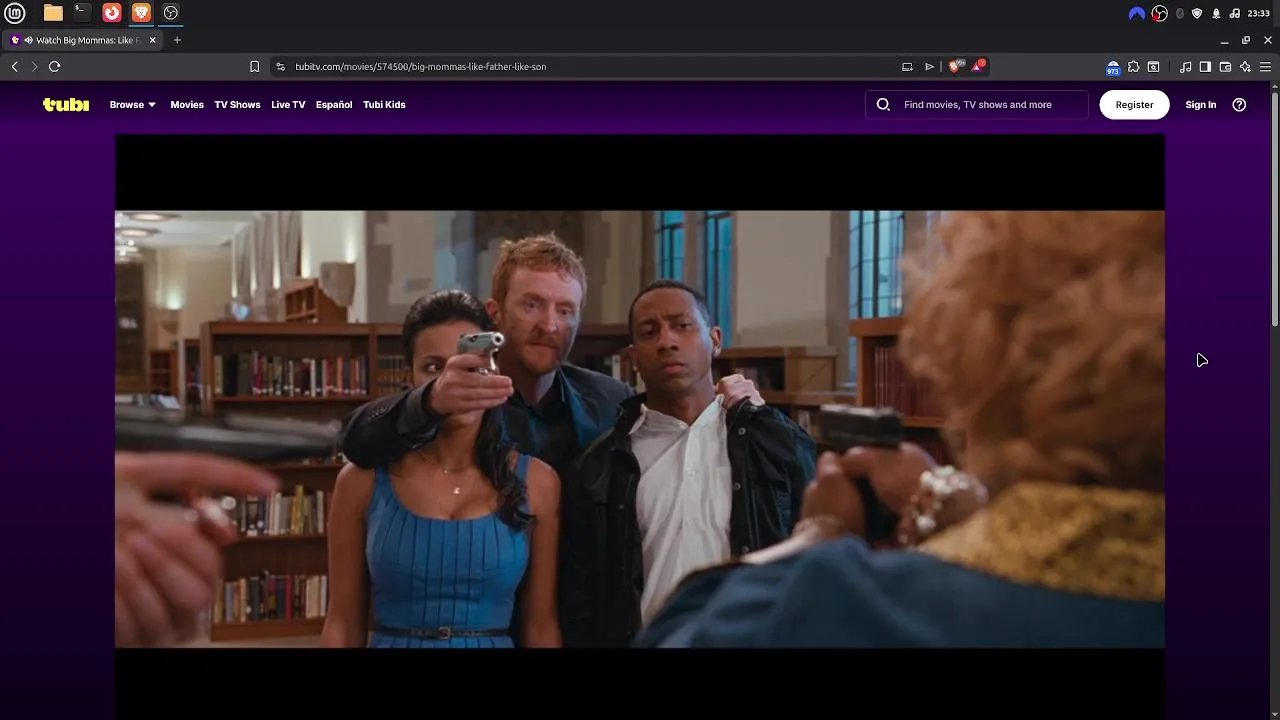Screen dimensions: 1280x720
Task: Reload the current page
Action: (55, 66)
